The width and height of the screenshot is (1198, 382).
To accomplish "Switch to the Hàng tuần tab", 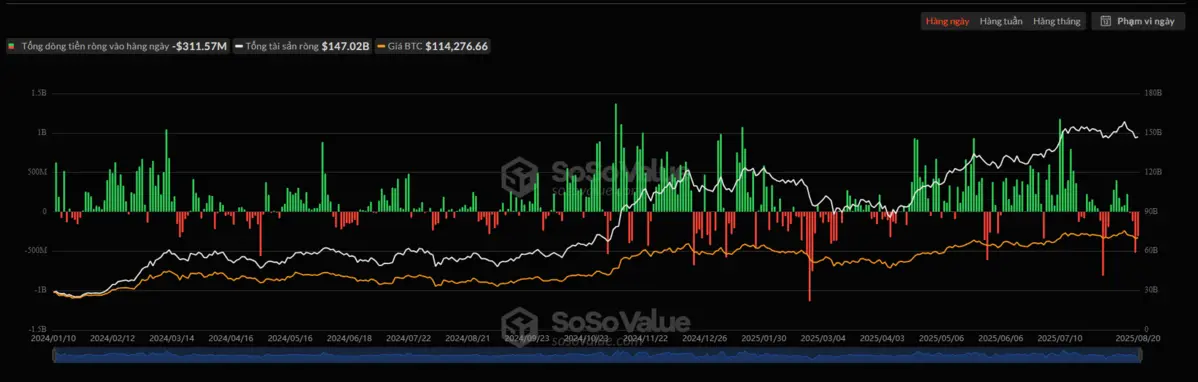I will pyautogui.click(x=1001, y=21).
